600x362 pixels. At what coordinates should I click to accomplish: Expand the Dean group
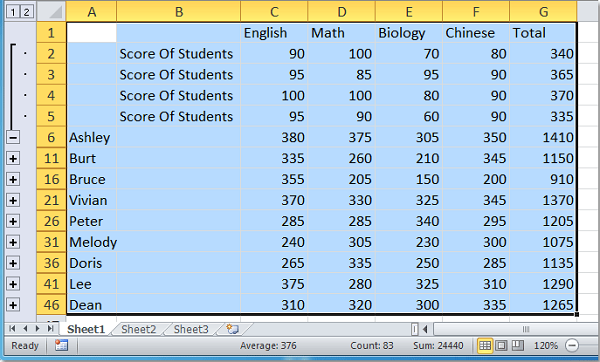pyautogui.click(x=13, y=305)
